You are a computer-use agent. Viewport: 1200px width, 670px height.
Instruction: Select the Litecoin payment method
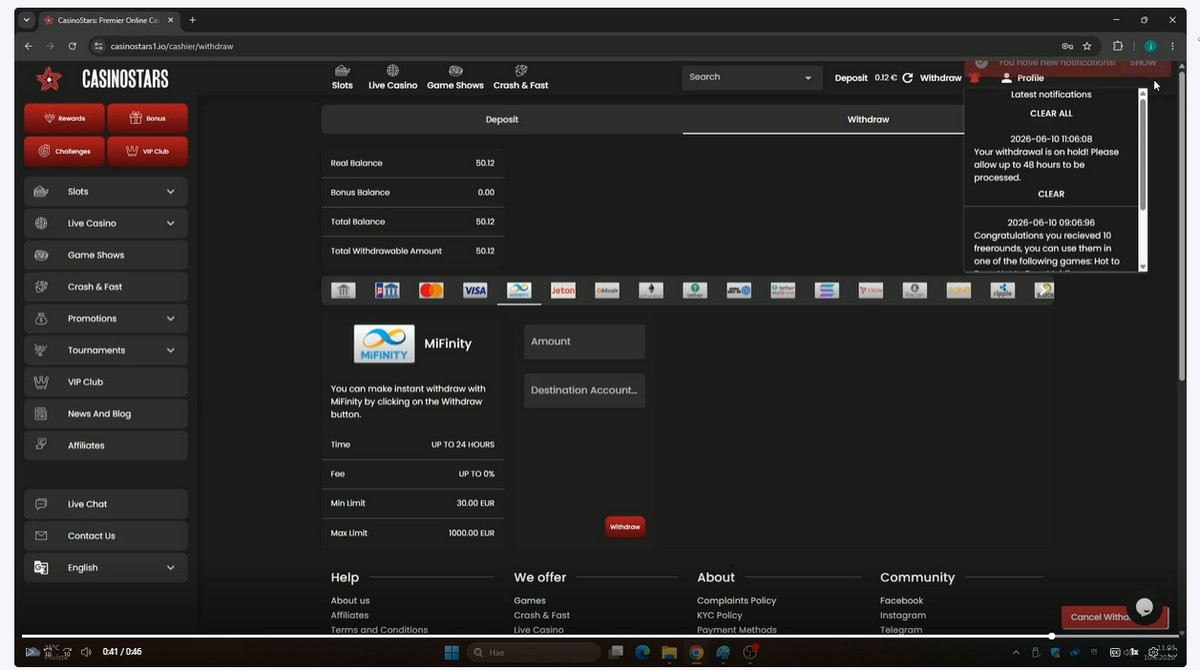coord(914,290)
